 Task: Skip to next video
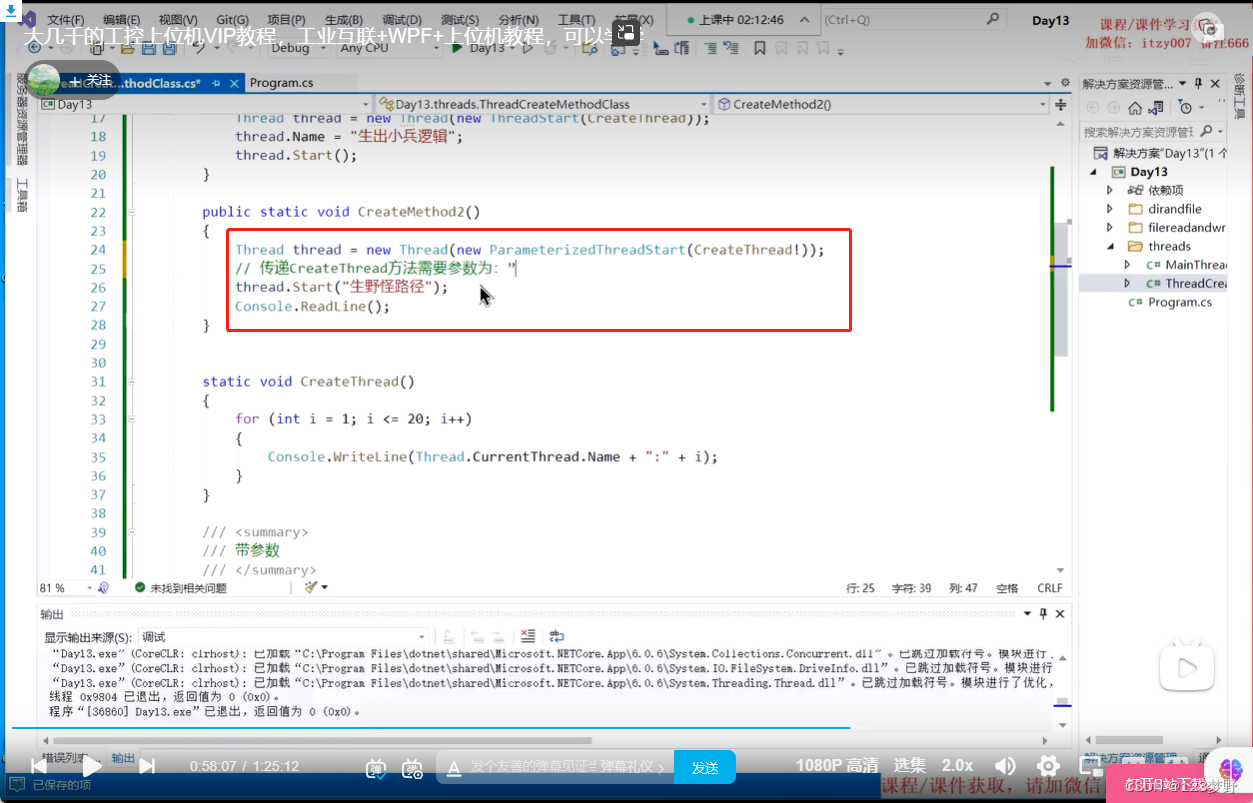pyautogui.click(x=147, y=766)
